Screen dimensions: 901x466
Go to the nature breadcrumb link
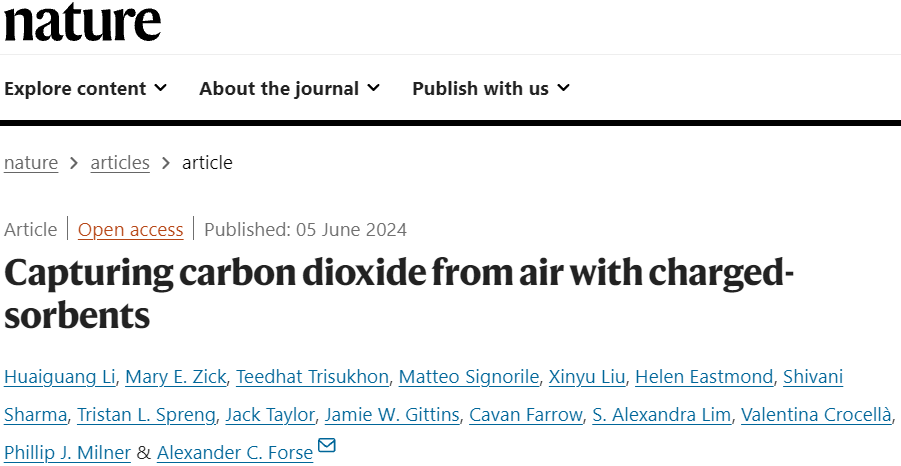pyautogui.click(x=31, y=163)
